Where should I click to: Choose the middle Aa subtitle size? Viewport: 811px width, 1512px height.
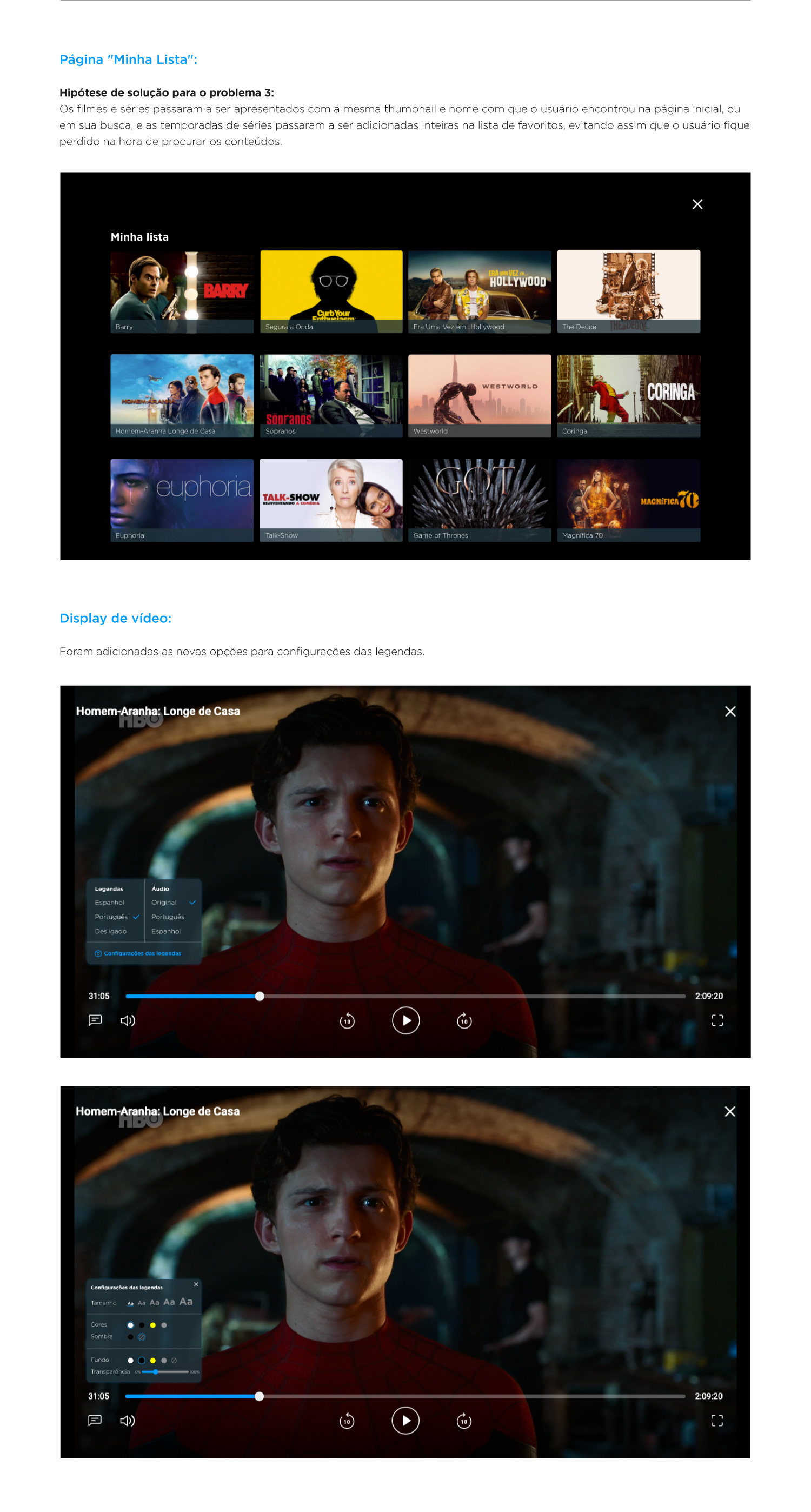pyautogui.click(x=155, y=1302)
